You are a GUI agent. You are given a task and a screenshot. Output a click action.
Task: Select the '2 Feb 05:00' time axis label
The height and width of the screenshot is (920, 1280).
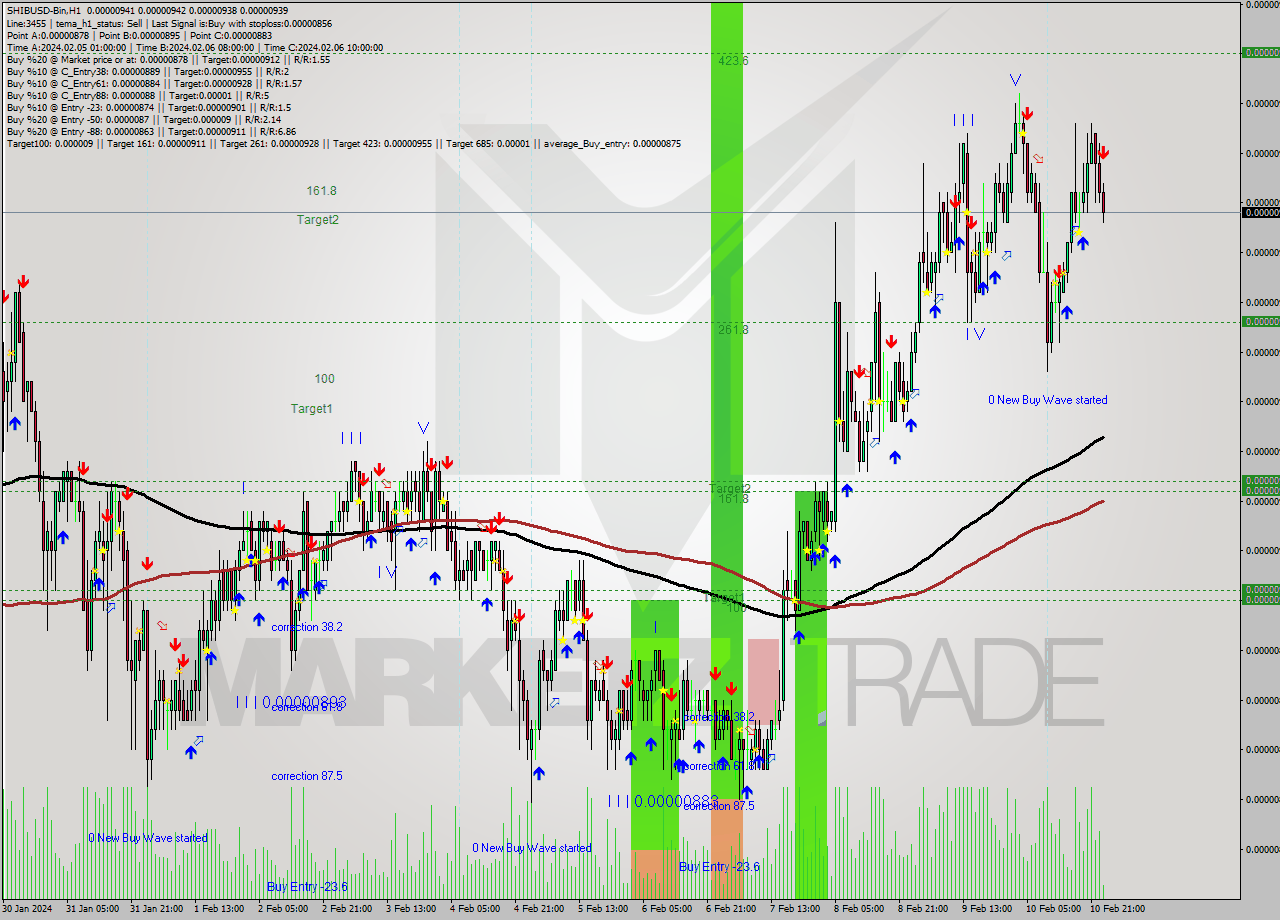(x=283, y=909)
